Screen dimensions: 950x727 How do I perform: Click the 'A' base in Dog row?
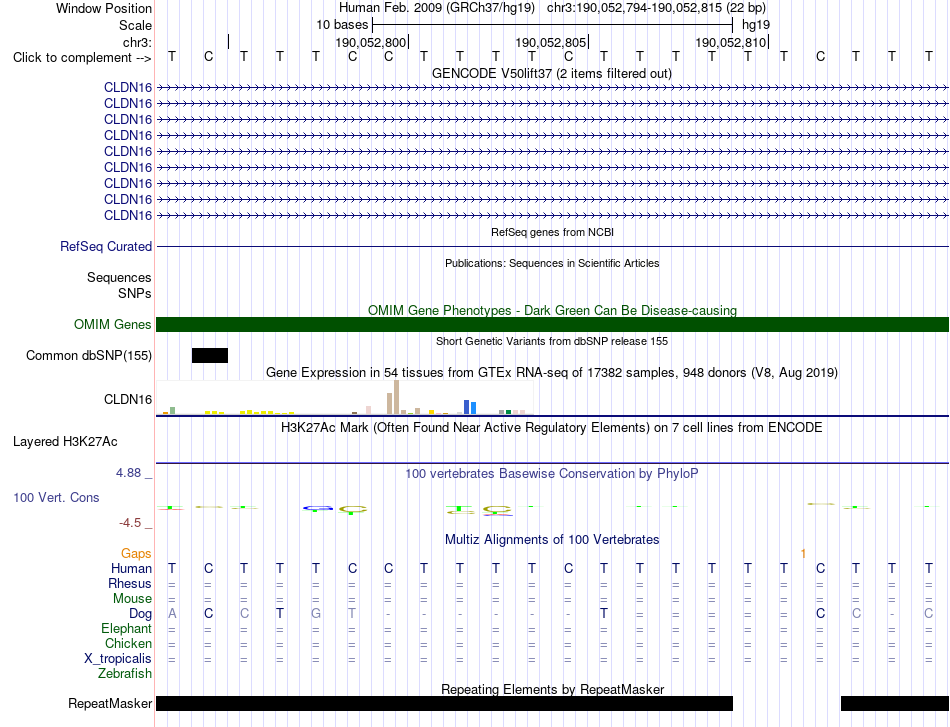tap(172, 614)
